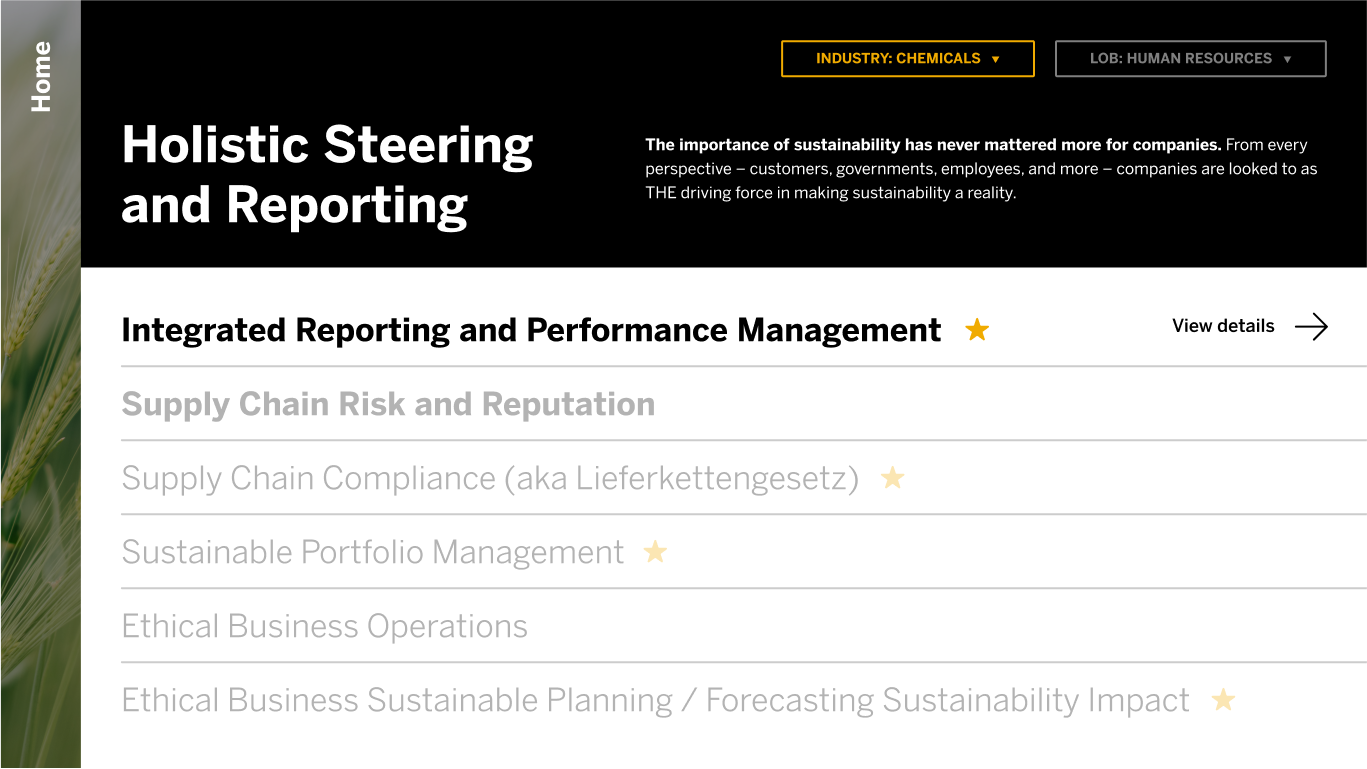Select Ethical Business Sustainable Planning item
Image resolution: width=1367 pixels, height=769 pixels.
click(x=655, y=700)
